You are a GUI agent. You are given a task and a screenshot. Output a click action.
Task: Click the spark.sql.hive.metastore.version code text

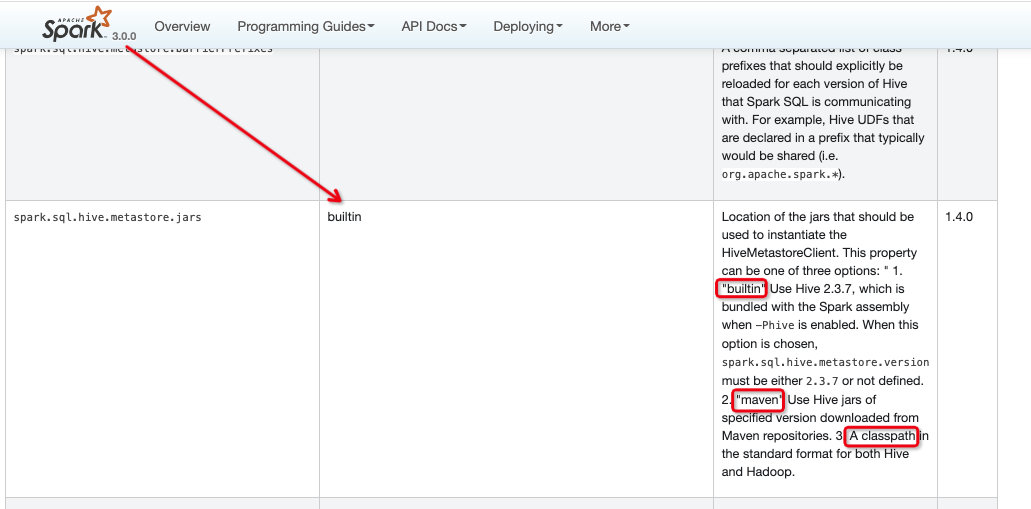tap(825, 362)
